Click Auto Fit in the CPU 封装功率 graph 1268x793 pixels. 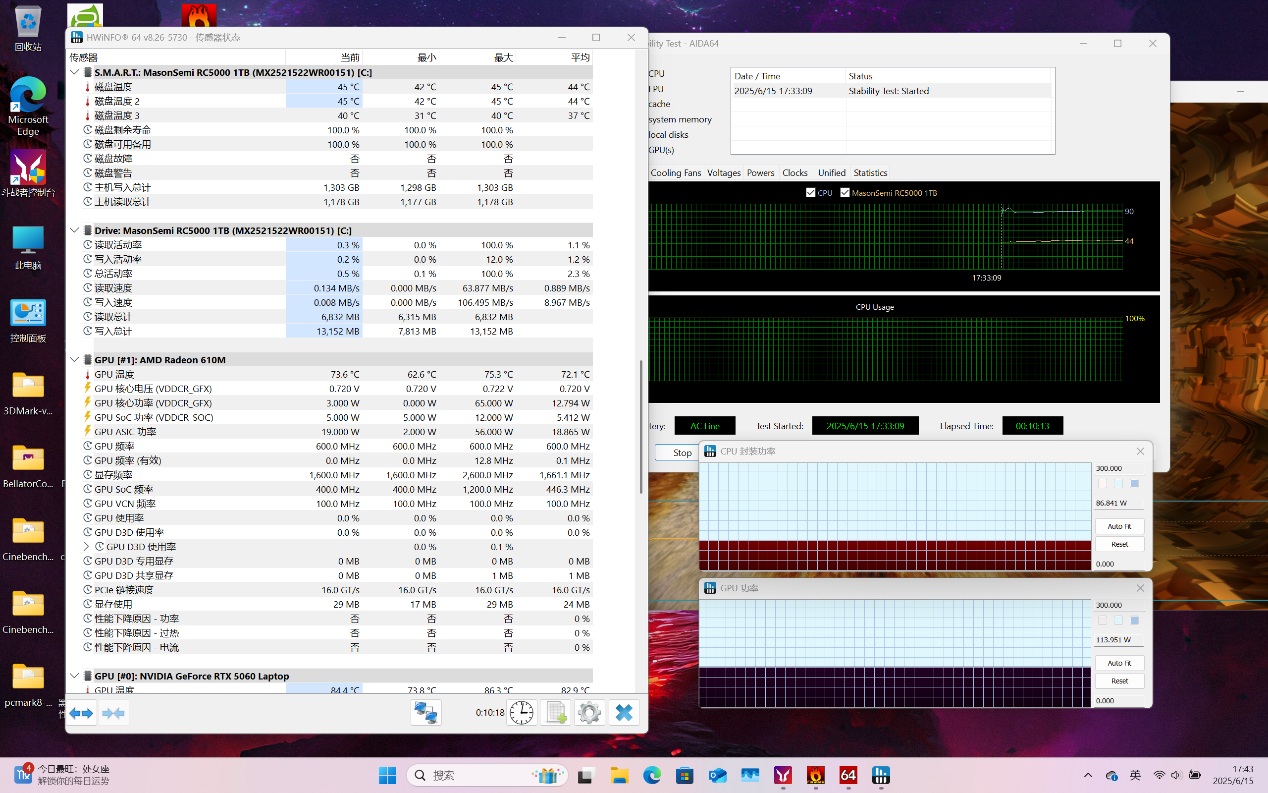pos(1119,527)
